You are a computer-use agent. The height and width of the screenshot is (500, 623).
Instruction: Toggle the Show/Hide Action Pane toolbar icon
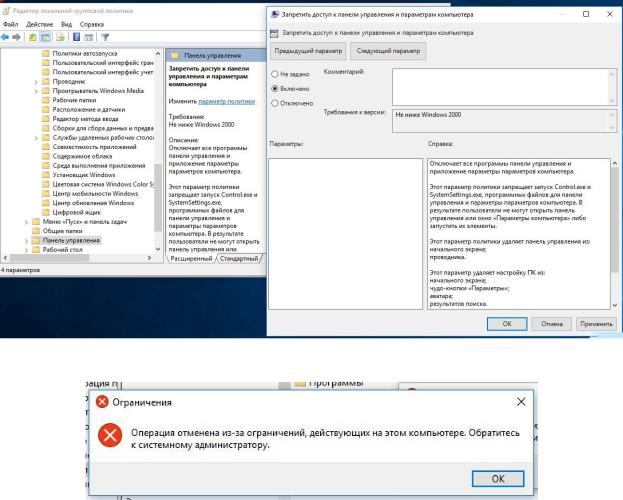point(89,37)
